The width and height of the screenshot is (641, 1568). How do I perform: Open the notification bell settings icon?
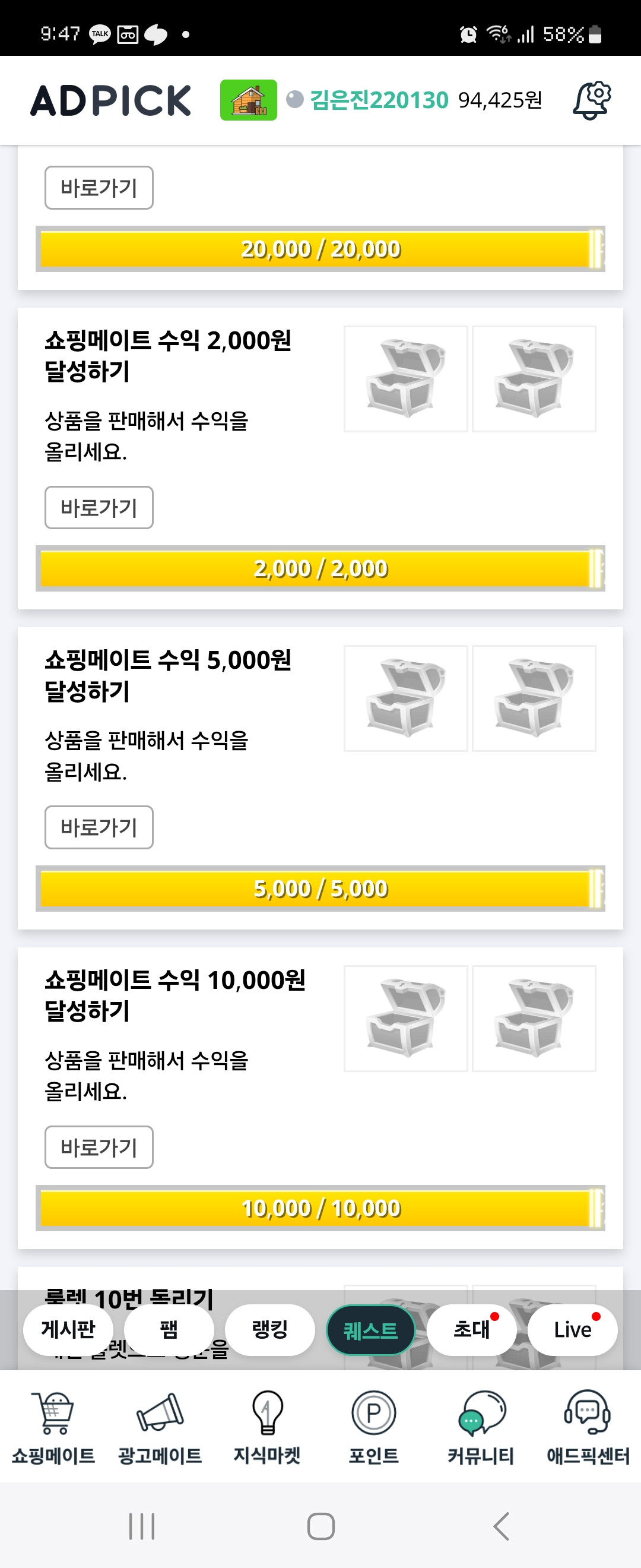(x=592, y=100)
